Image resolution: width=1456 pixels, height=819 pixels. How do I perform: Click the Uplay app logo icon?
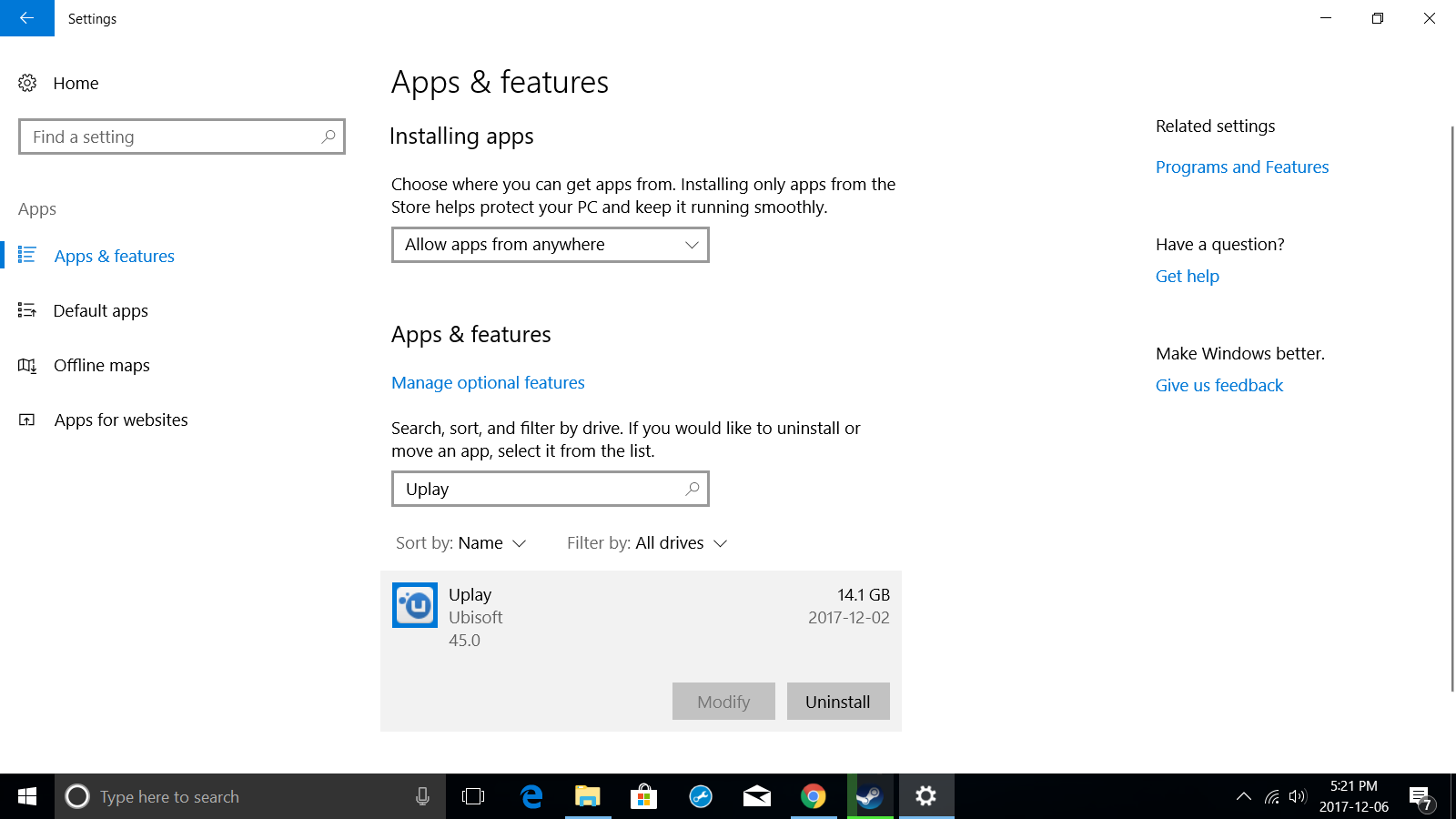[415, 605]
